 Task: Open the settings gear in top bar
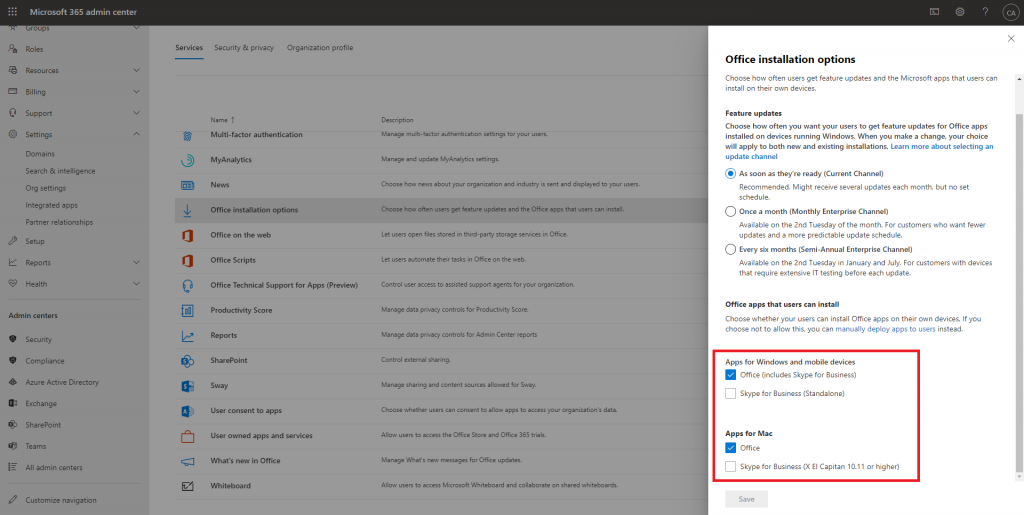pos(959,12)
